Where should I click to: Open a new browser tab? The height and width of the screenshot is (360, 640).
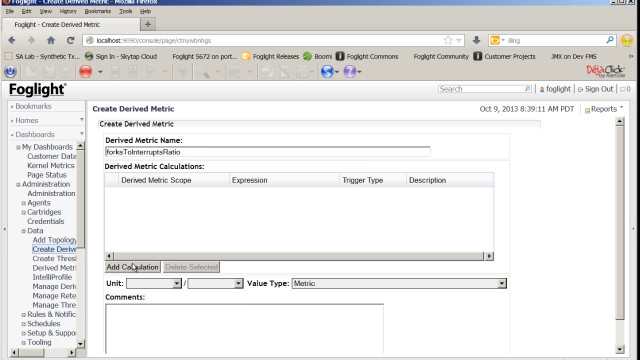pos(148,24)
